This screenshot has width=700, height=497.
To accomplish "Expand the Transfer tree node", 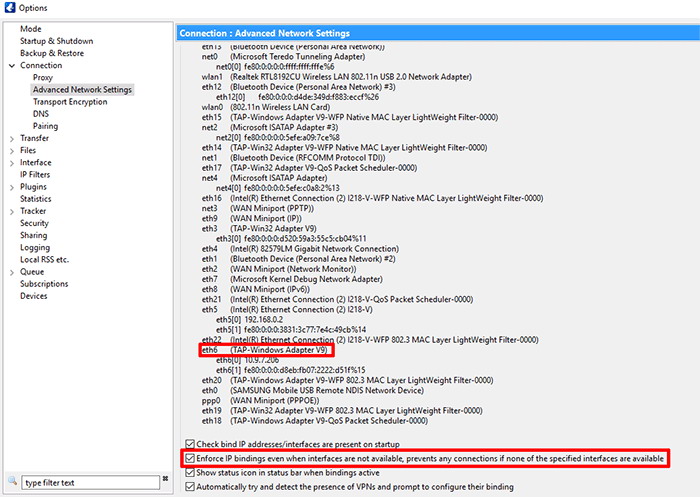I will coord(12,139).
